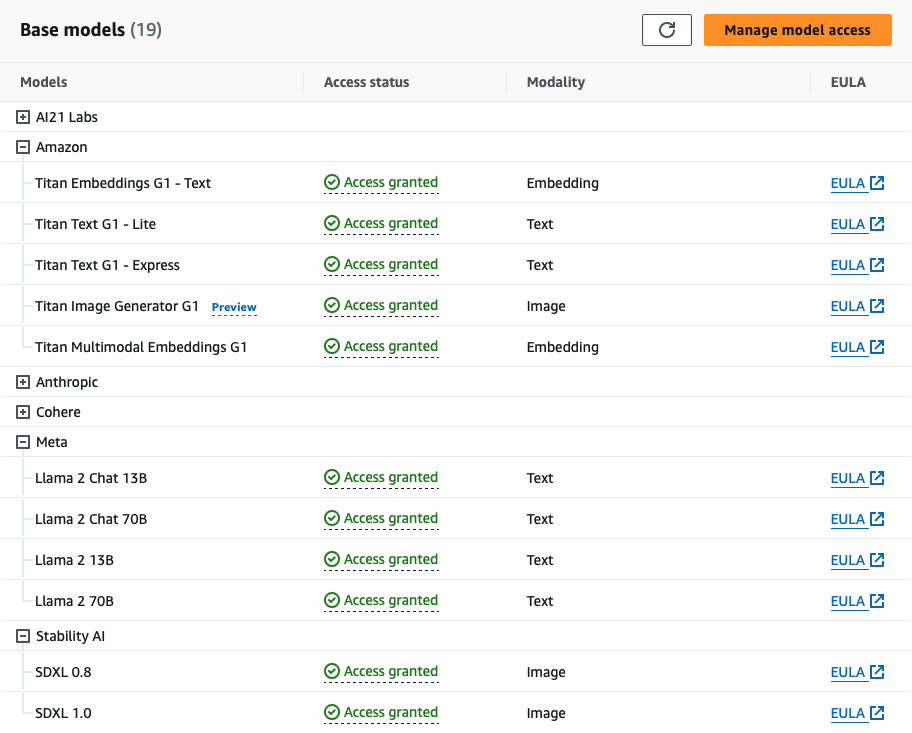912x733 pixels.
Task: Sort by the Models column header
Action: click(44, 82)
